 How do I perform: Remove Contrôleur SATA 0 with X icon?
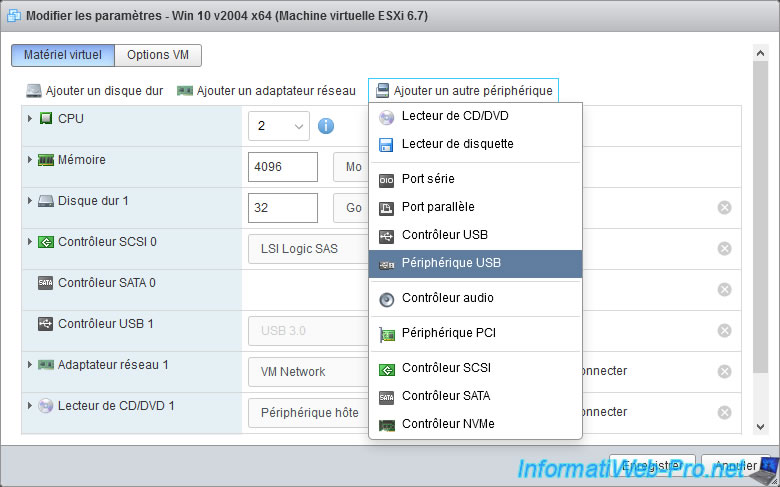pos(724,290)
